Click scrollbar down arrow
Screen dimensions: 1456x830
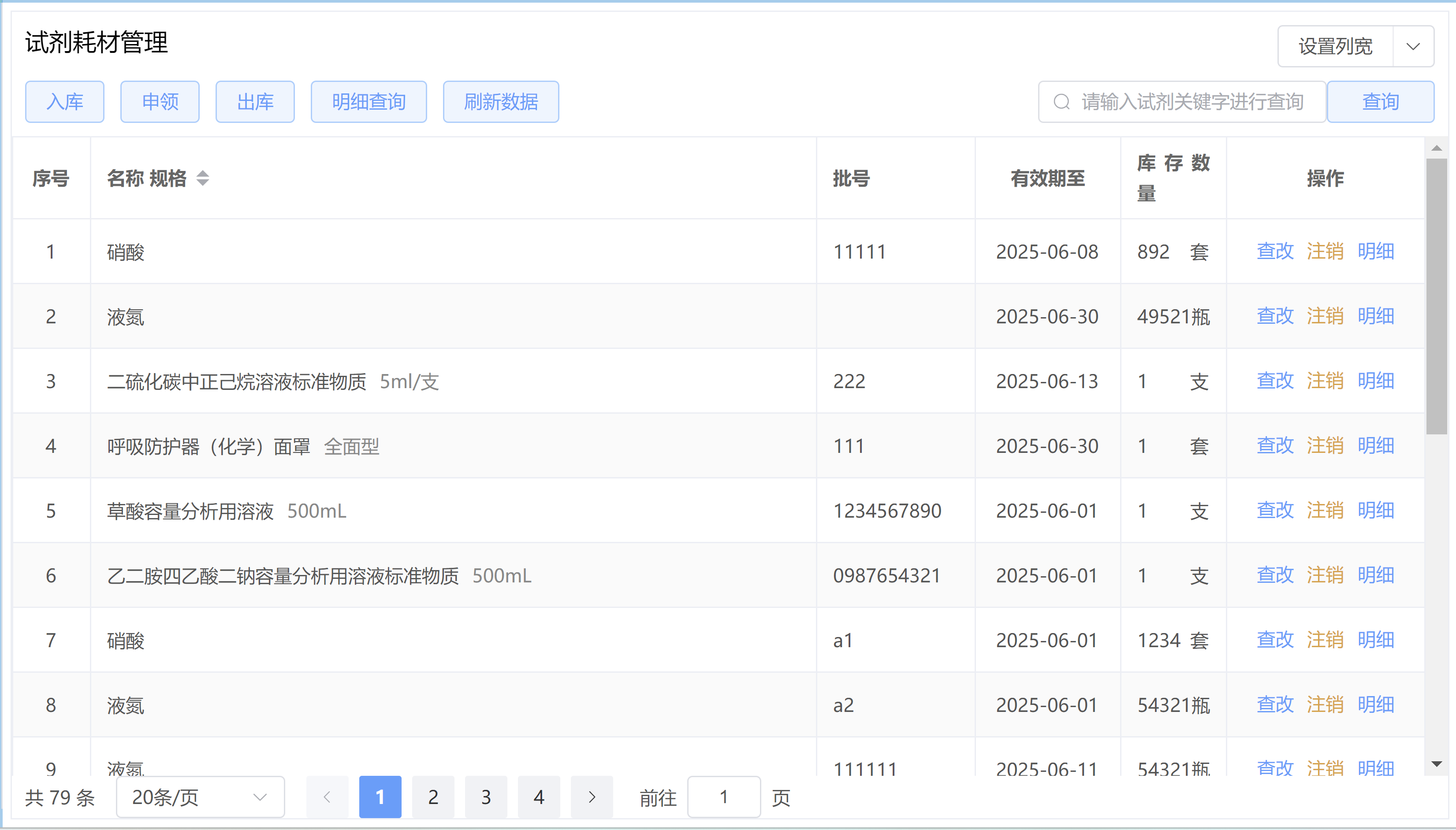1436,764
